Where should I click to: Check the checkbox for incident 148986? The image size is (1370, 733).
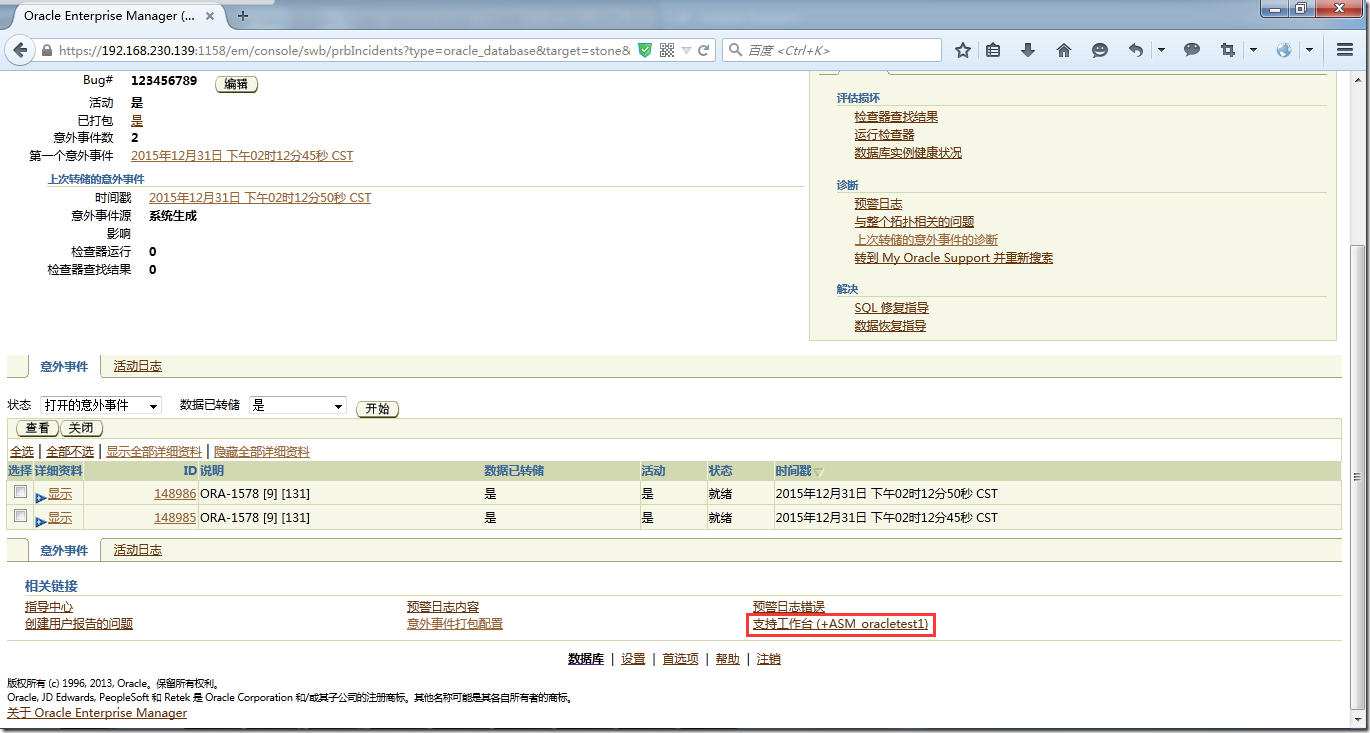tap(20, 492)
